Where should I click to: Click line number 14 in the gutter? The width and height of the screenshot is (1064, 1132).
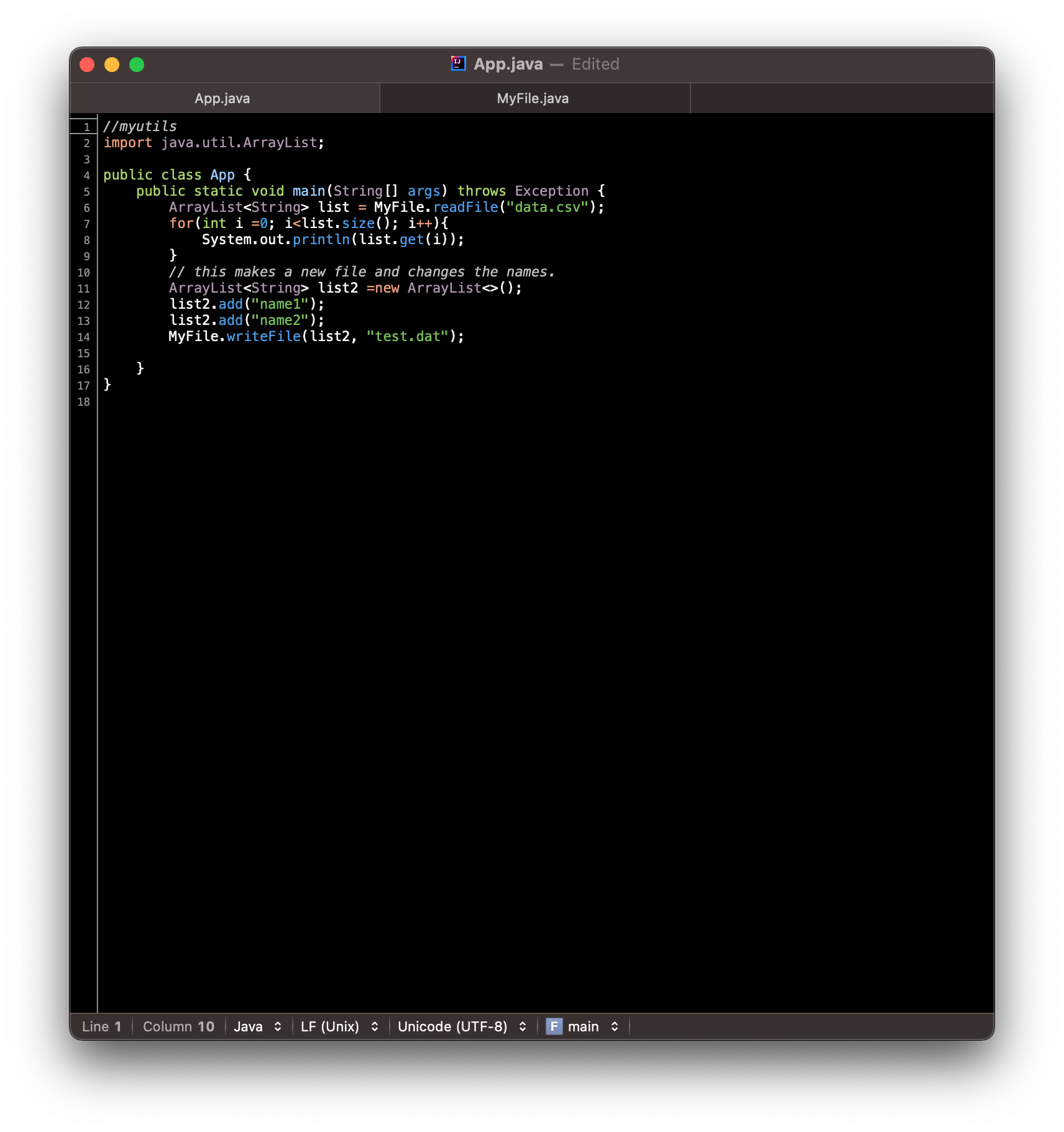point(83,337)
